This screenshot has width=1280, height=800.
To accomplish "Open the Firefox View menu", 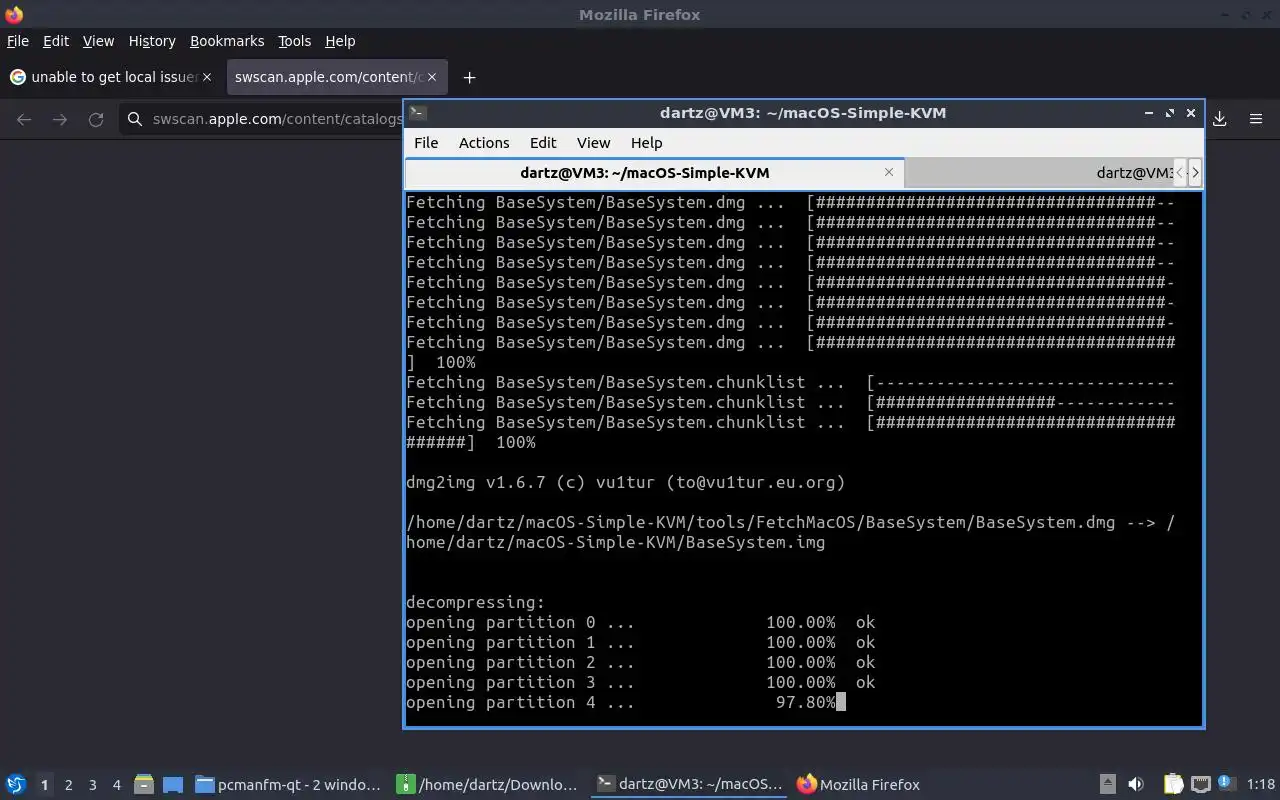I will coord(98,41).
